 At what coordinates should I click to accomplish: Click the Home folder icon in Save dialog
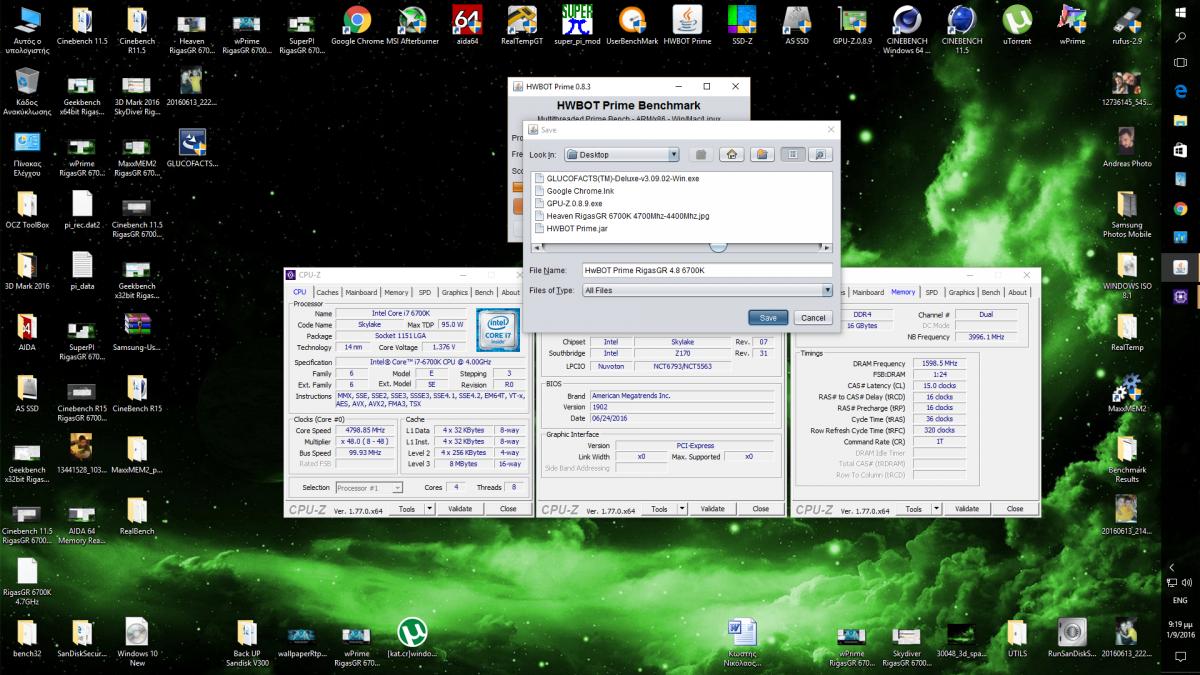pyautogui.click(x=732, y=154)
